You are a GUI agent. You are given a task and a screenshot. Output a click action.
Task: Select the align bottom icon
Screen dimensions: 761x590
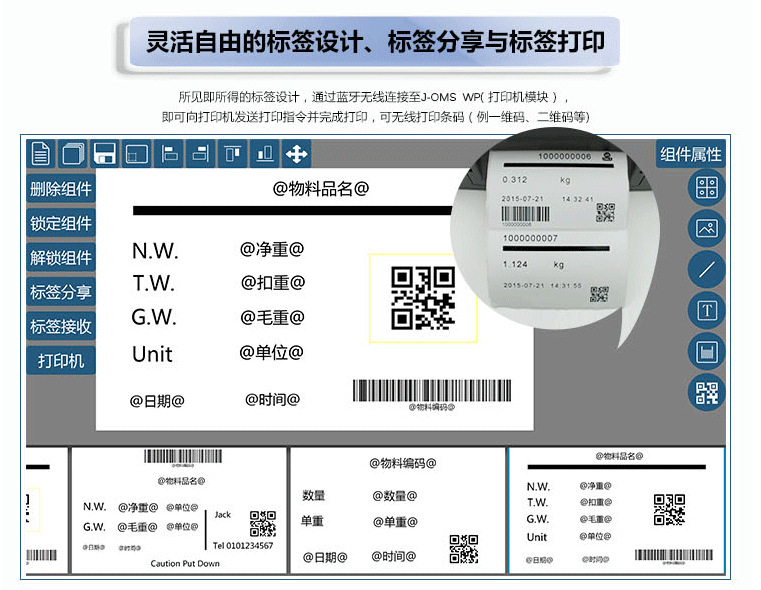click(265, 154)
